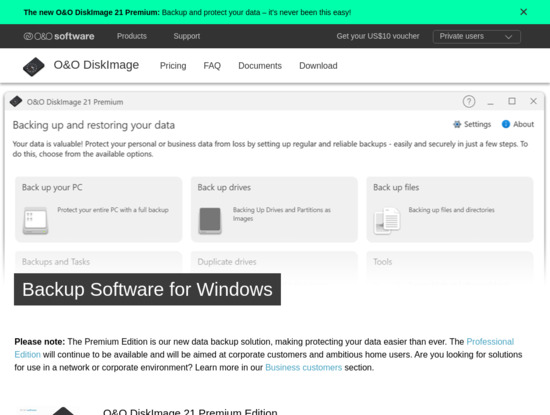Expand the Private users dropdown
Screen dimensions: 550x415
476,36
